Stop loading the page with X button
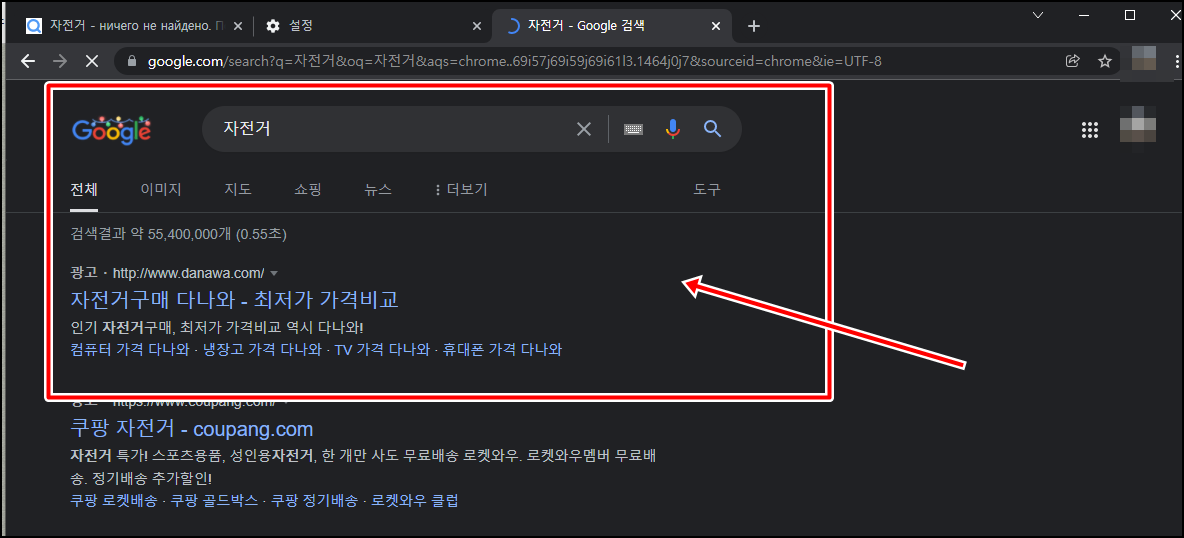 (92, 61)
